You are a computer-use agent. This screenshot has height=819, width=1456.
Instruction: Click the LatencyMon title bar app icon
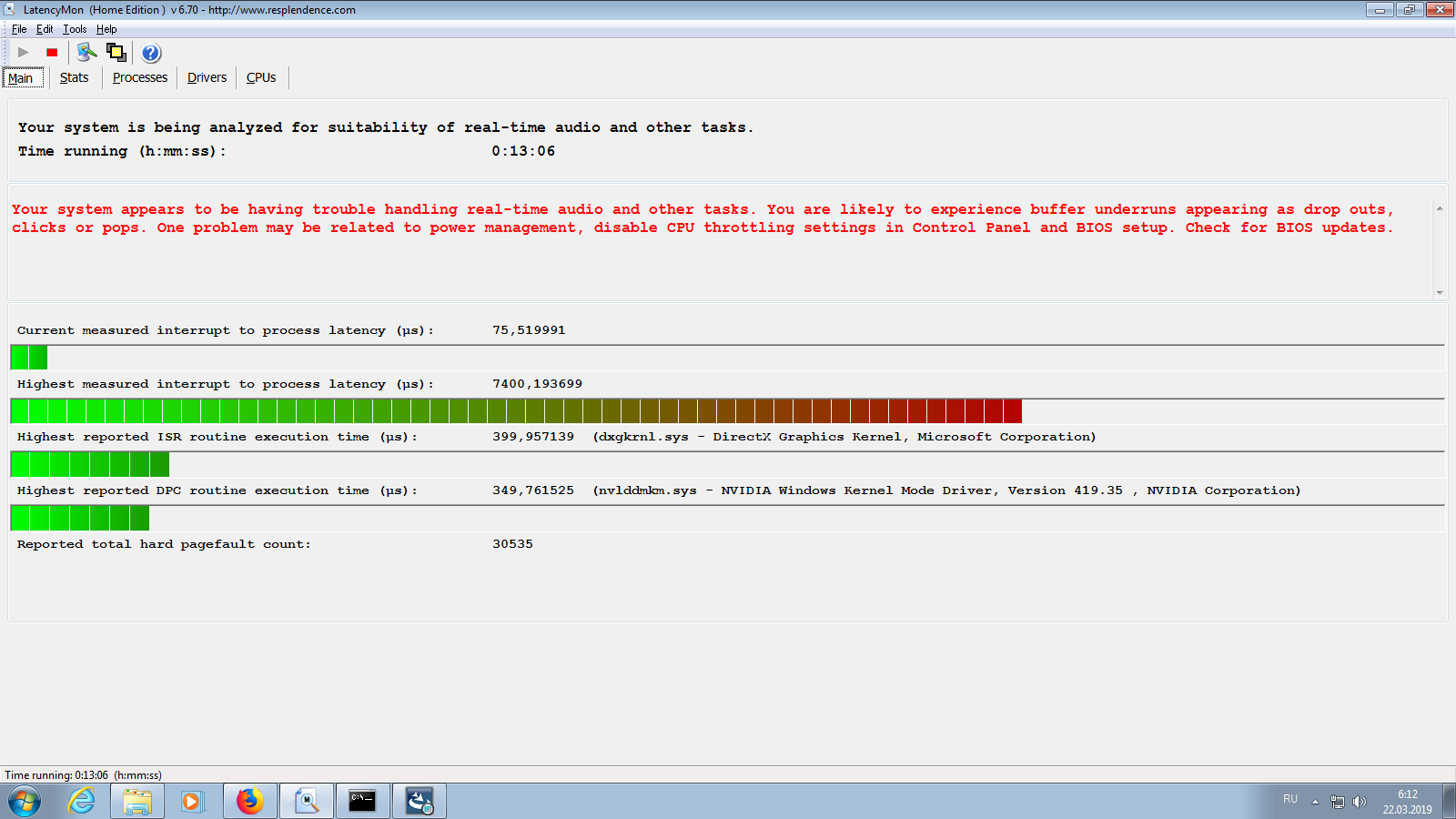pyautogui.click(x=10, y=10)
